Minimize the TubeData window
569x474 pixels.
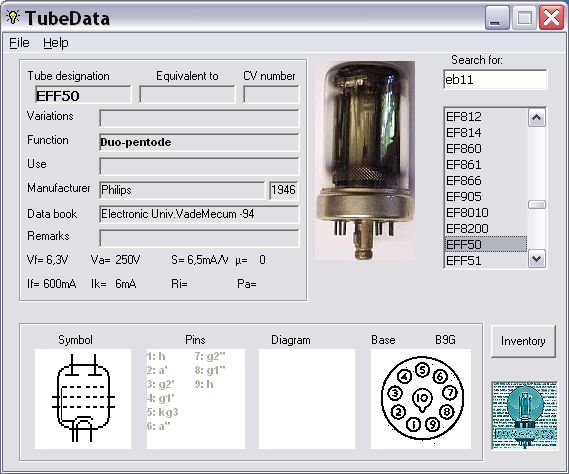[497, 18]
